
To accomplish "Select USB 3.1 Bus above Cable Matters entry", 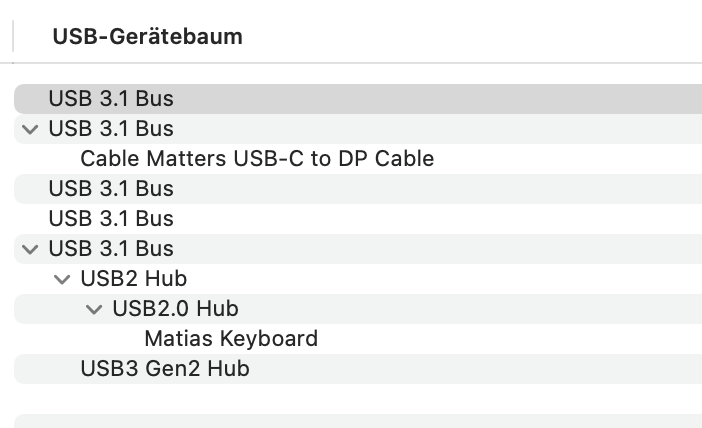I will (110, 129).
